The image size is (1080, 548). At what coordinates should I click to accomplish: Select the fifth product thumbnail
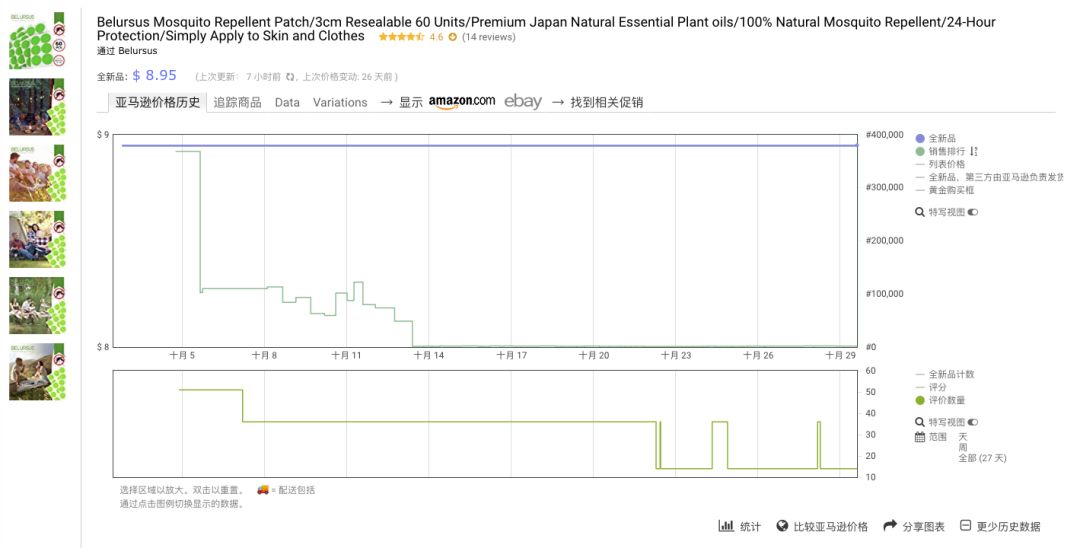click(37, 306)
